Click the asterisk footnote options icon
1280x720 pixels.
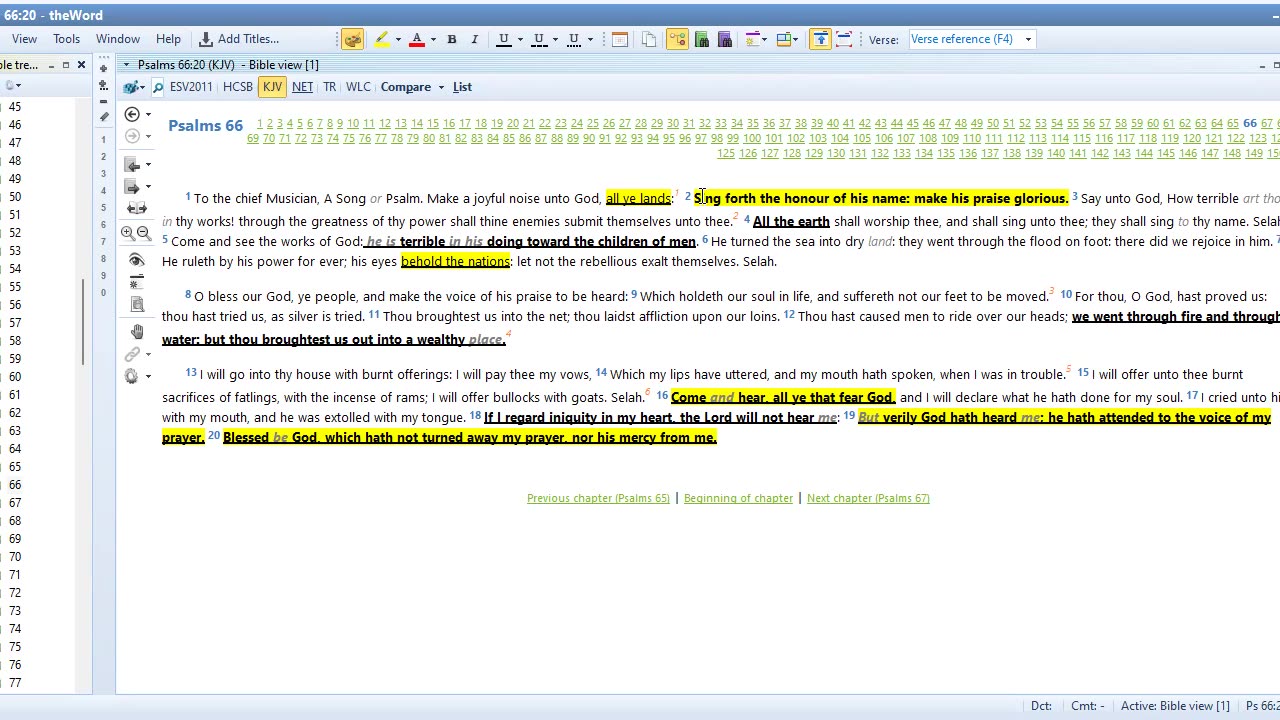pyautogui.click(x=136, y=283)
